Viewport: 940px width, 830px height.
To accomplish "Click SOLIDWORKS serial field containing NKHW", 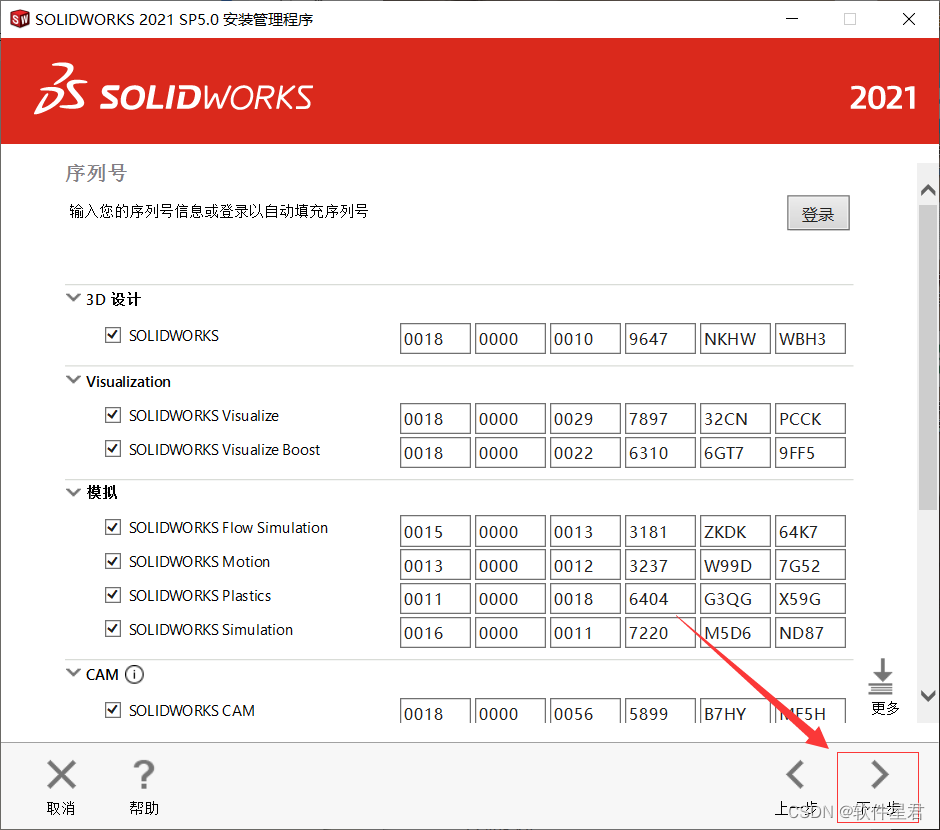I will click(x=735, y=339).
